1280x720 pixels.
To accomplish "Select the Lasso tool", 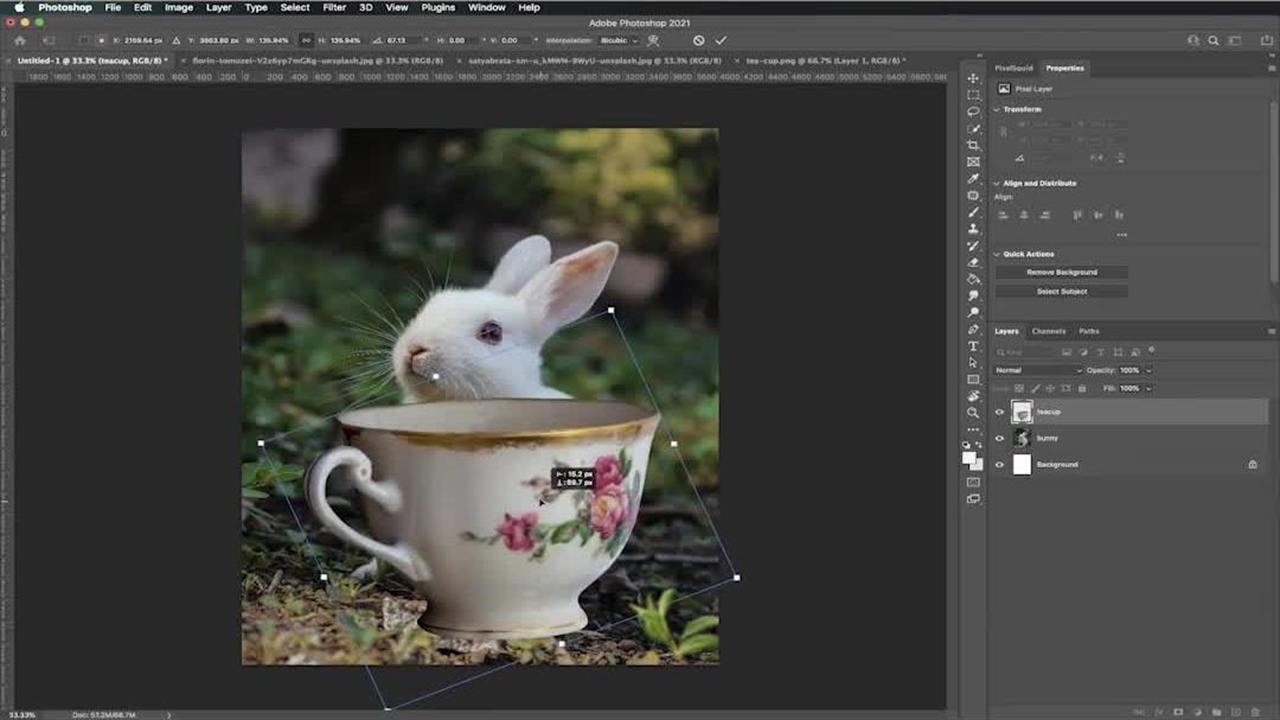I will (x=973, y=112).
